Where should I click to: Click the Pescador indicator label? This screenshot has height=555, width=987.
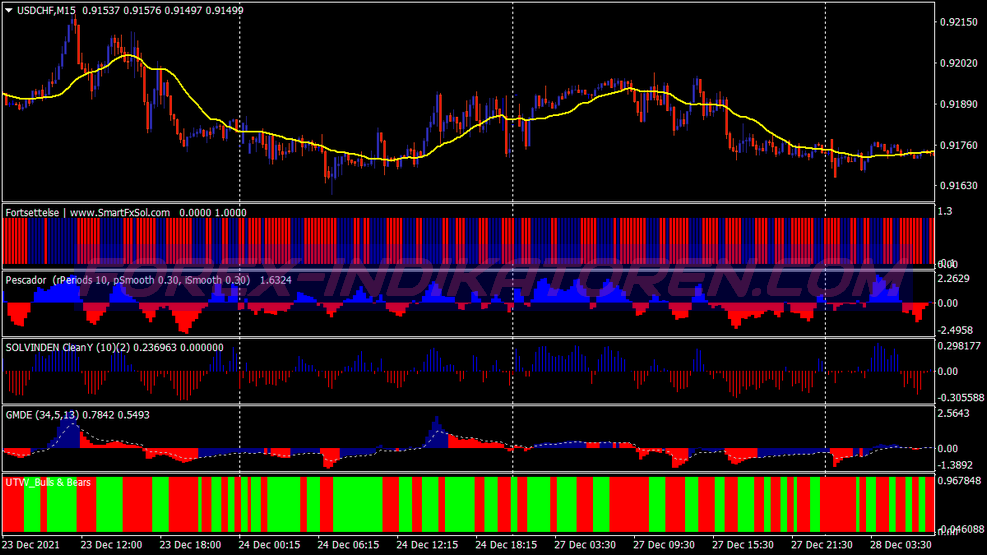26,280
